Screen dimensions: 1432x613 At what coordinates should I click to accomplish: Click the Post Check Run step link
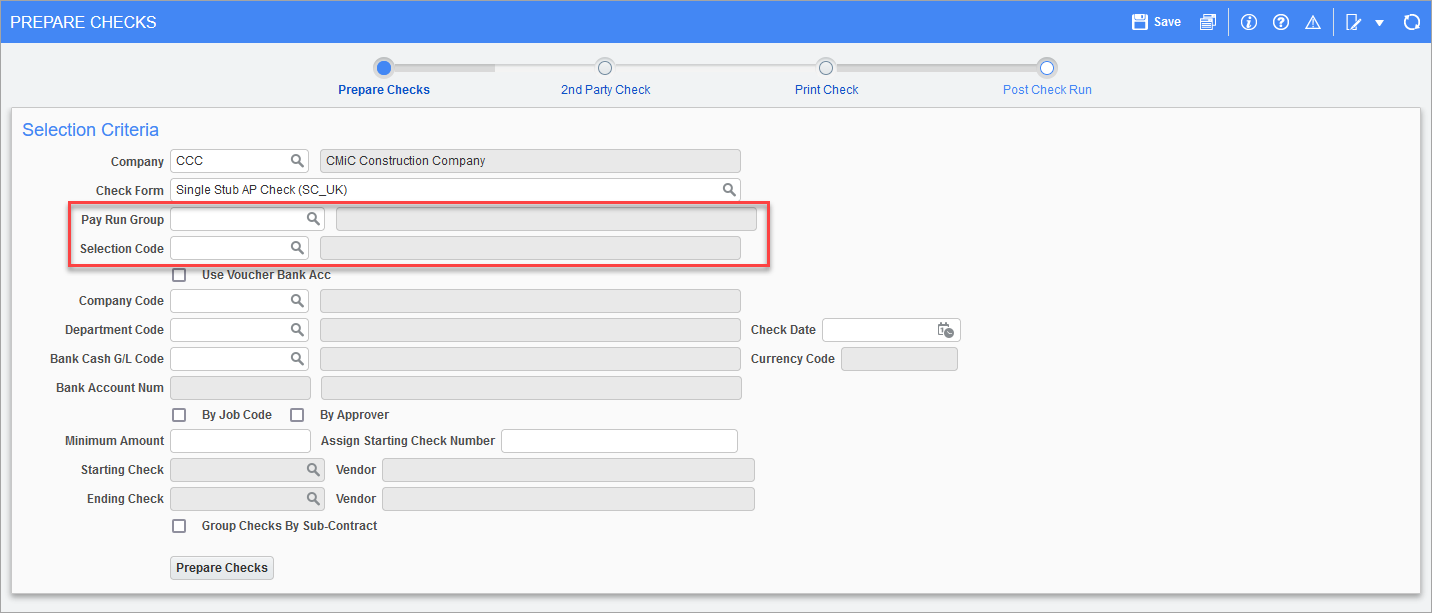tap(1047, 89)
